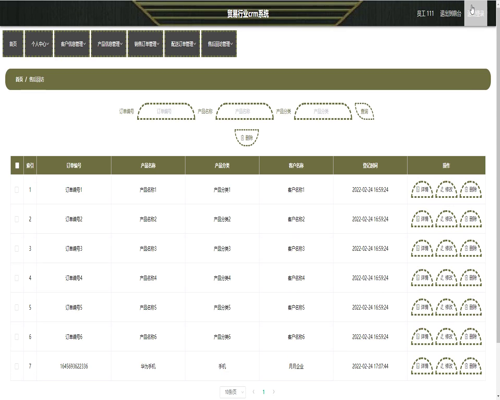Click the 查询 search button
Image resolution: width=500 pixels, height=400 pixels.
364,111
